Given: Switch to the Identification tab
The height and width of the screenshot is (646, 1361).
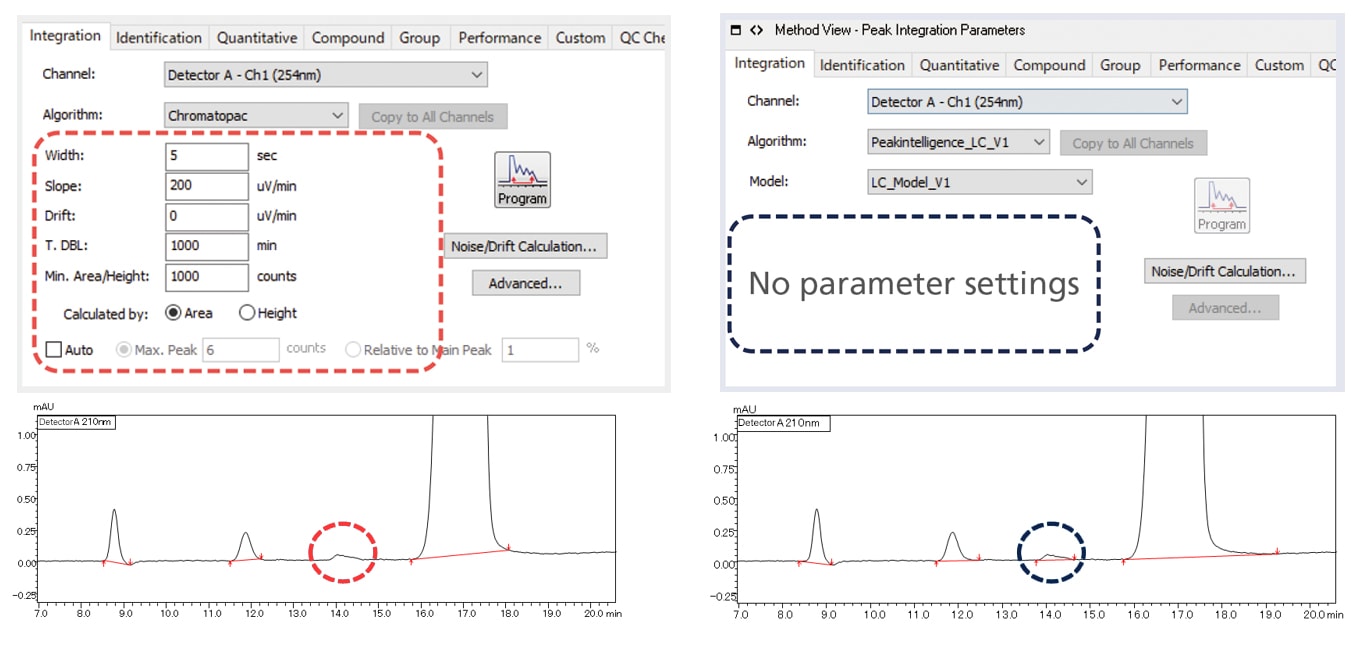Looking at the screenshot, I should pos(158,37).
